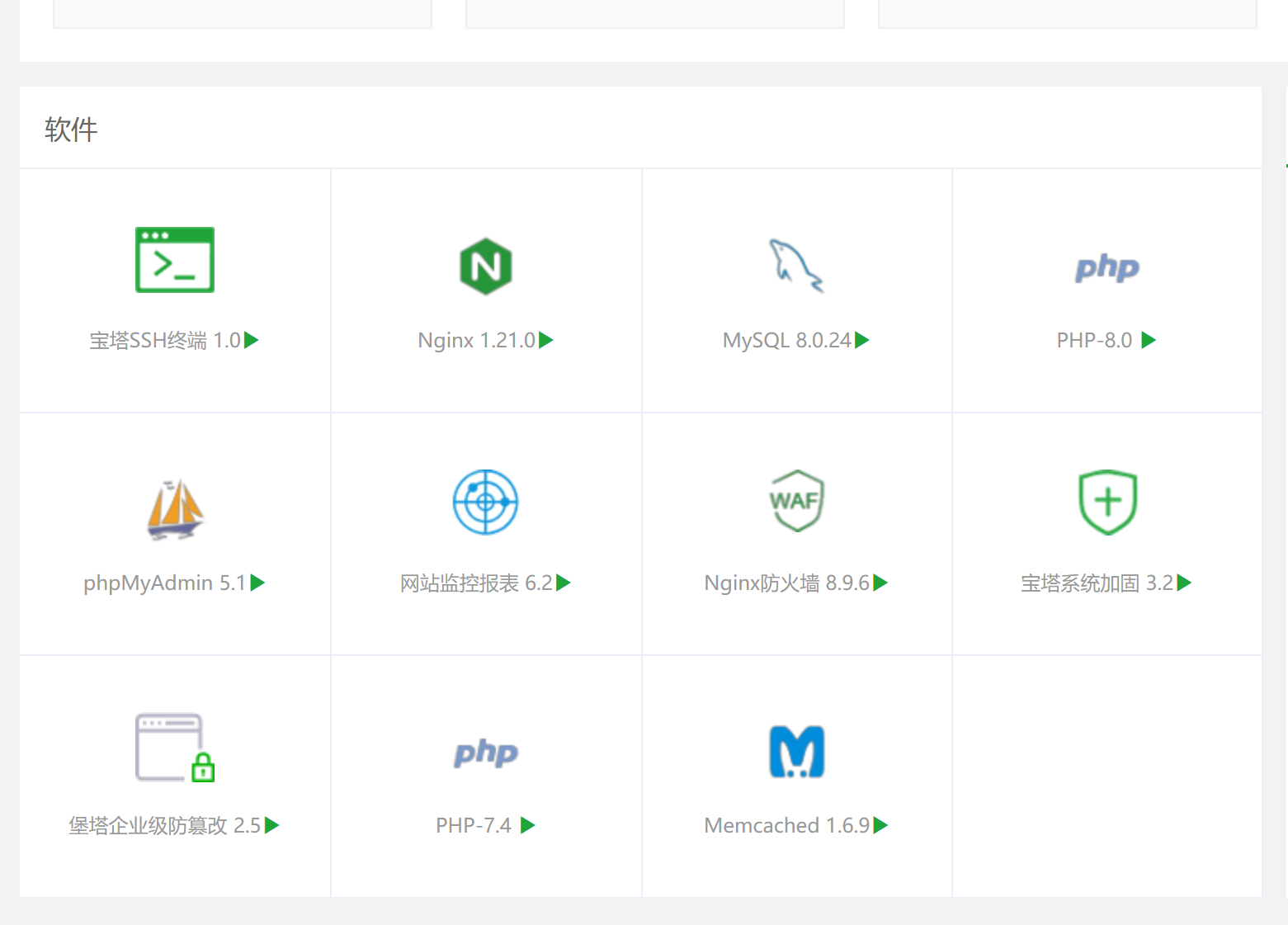Open the 宝塔SSH终端 1.0 label
Viewport: 1288px width, 925px height.
pos(165,340)
